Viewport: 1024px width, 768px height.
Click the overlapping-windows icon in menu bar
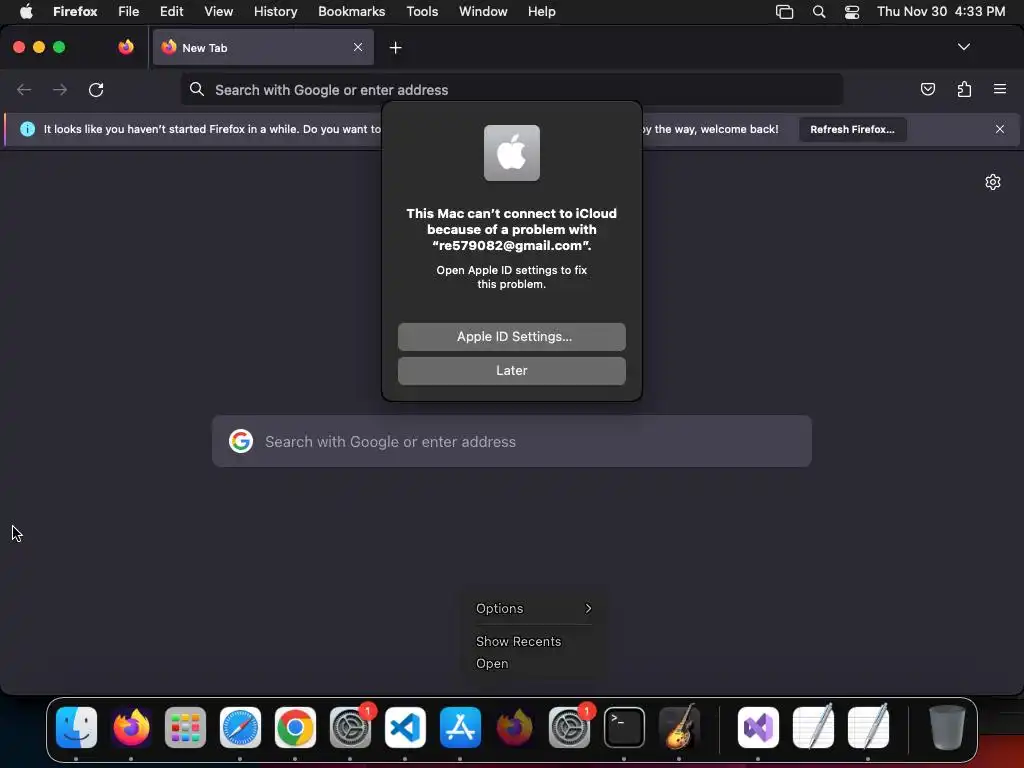784,12
